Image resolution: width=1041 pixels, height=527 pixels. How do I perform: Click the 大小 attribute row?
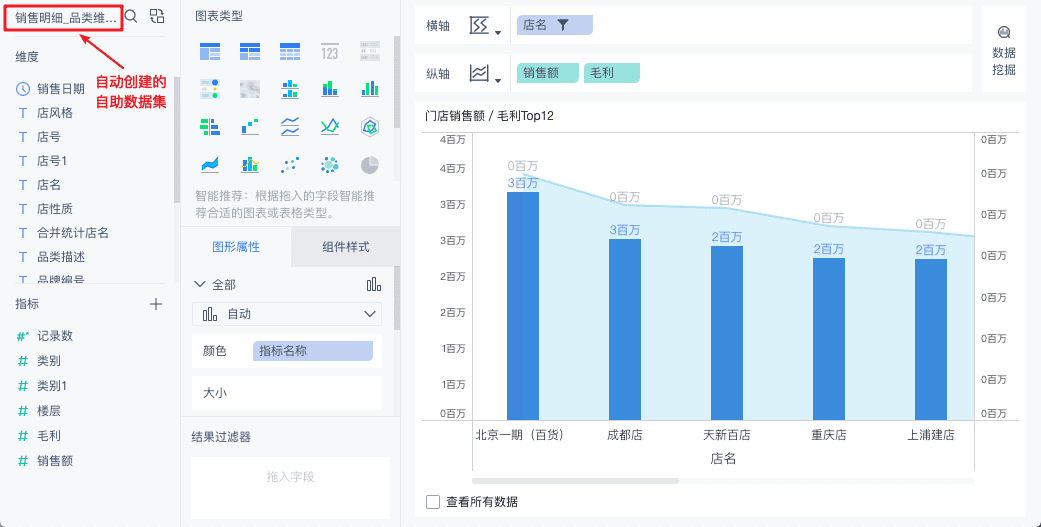[x=287, y=393]
